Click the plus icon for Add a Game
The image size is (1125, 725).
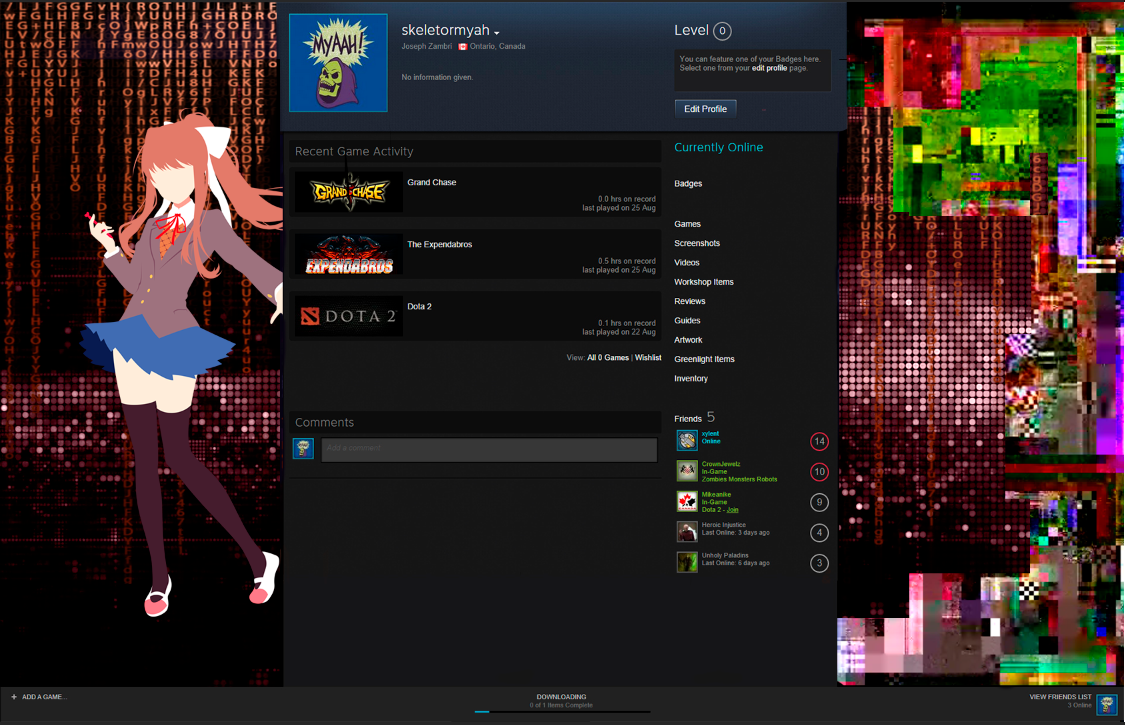(14, 697)
